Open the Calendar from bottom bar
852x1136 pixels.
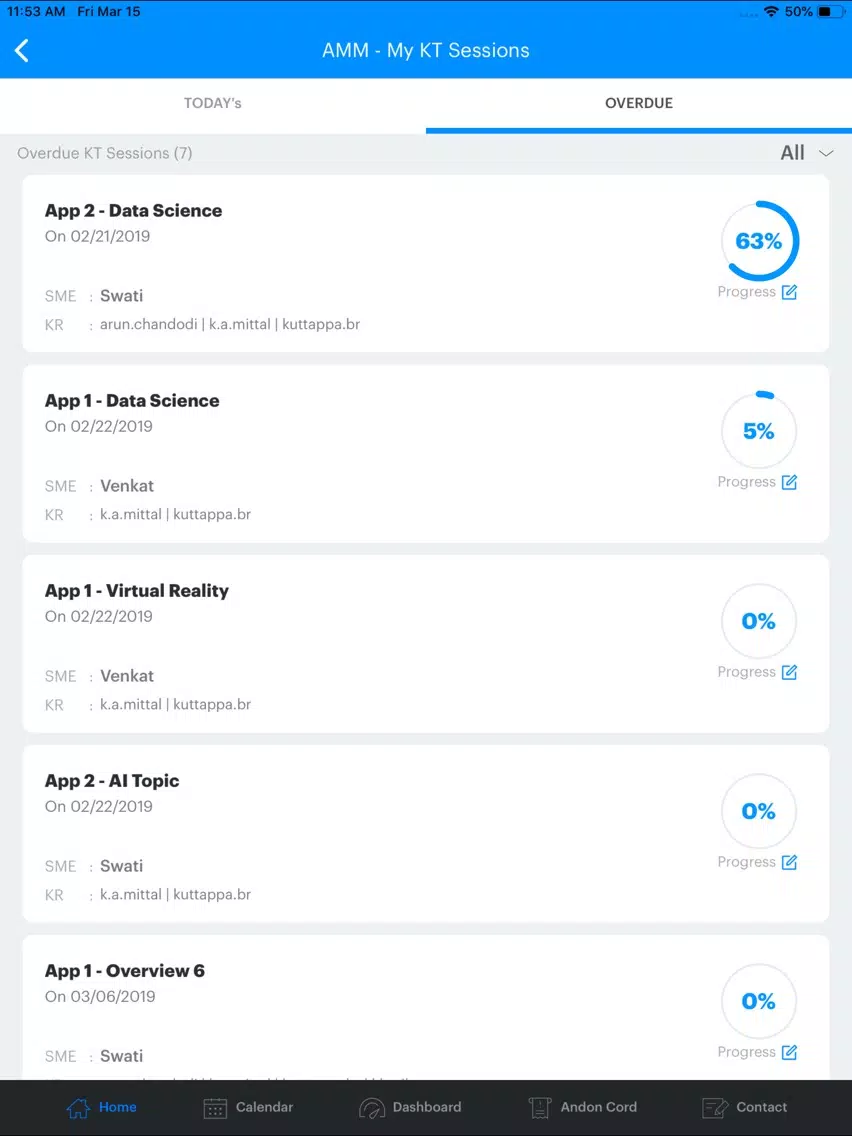(x=248, y=1107)
